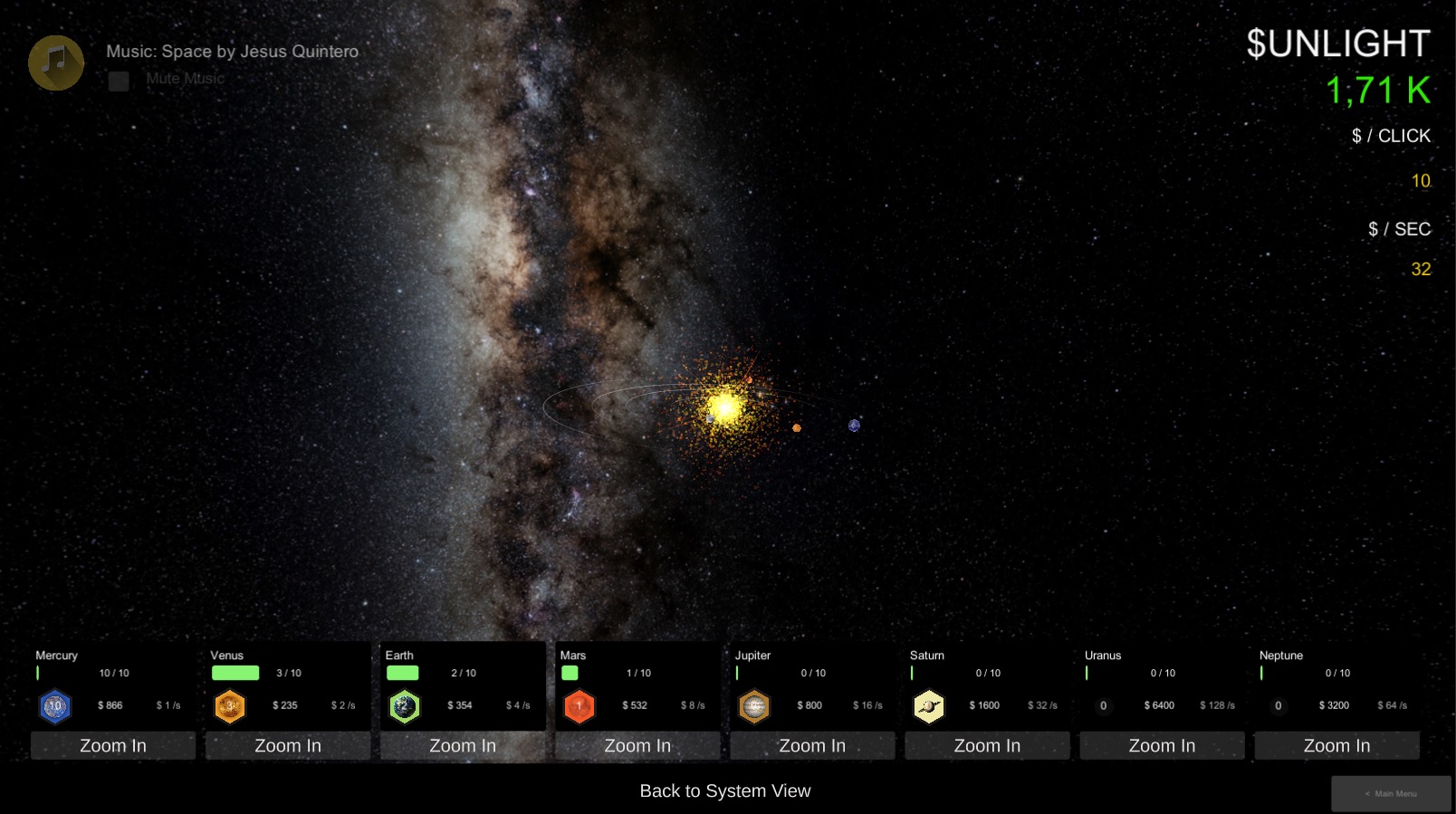The height and width of the screenshot is (814, 1456).
Task: Click the orange planet orbiting the sun
Action: [797, 428]
